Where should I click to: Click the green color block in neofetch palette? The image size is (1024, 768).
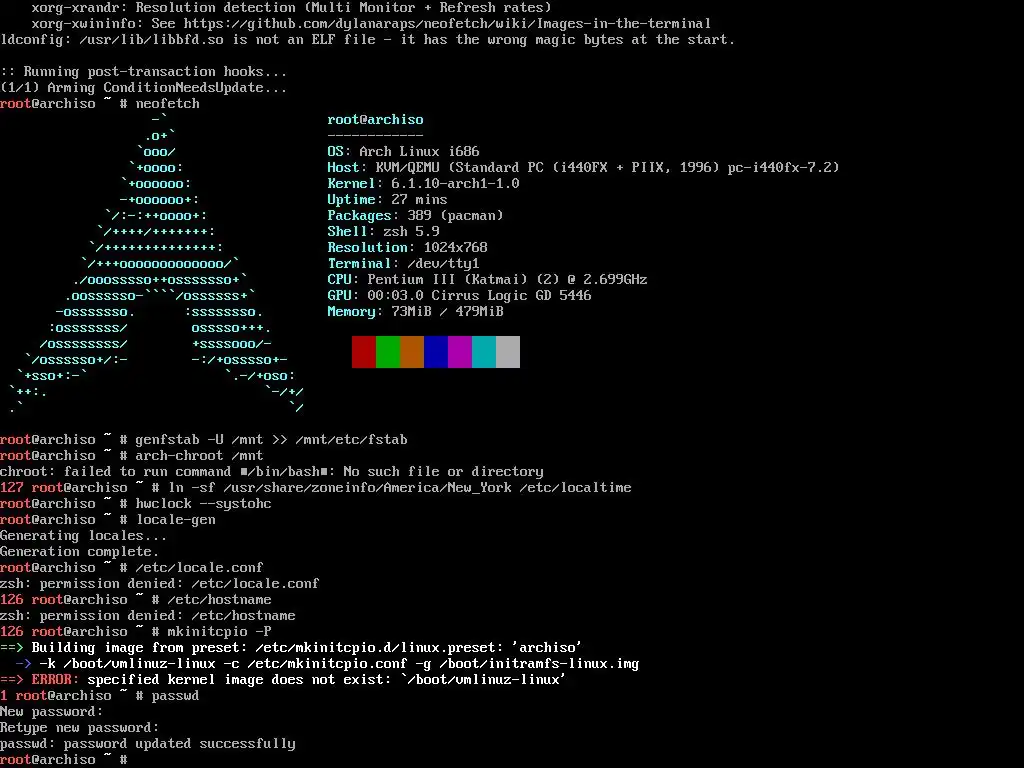tap(388, 352)
